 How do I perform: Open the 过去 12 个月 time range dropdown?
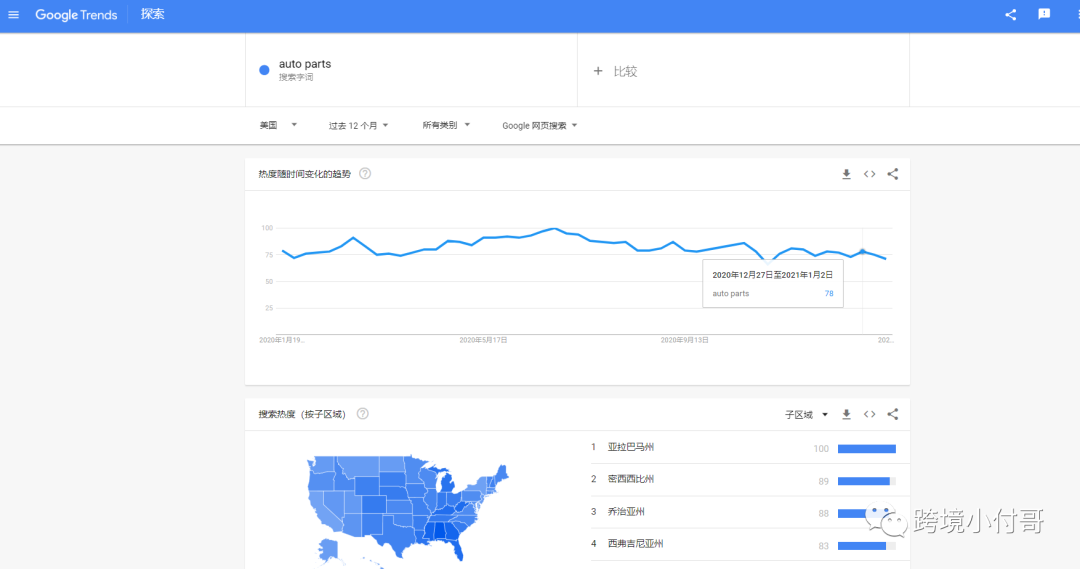(358, 125)
